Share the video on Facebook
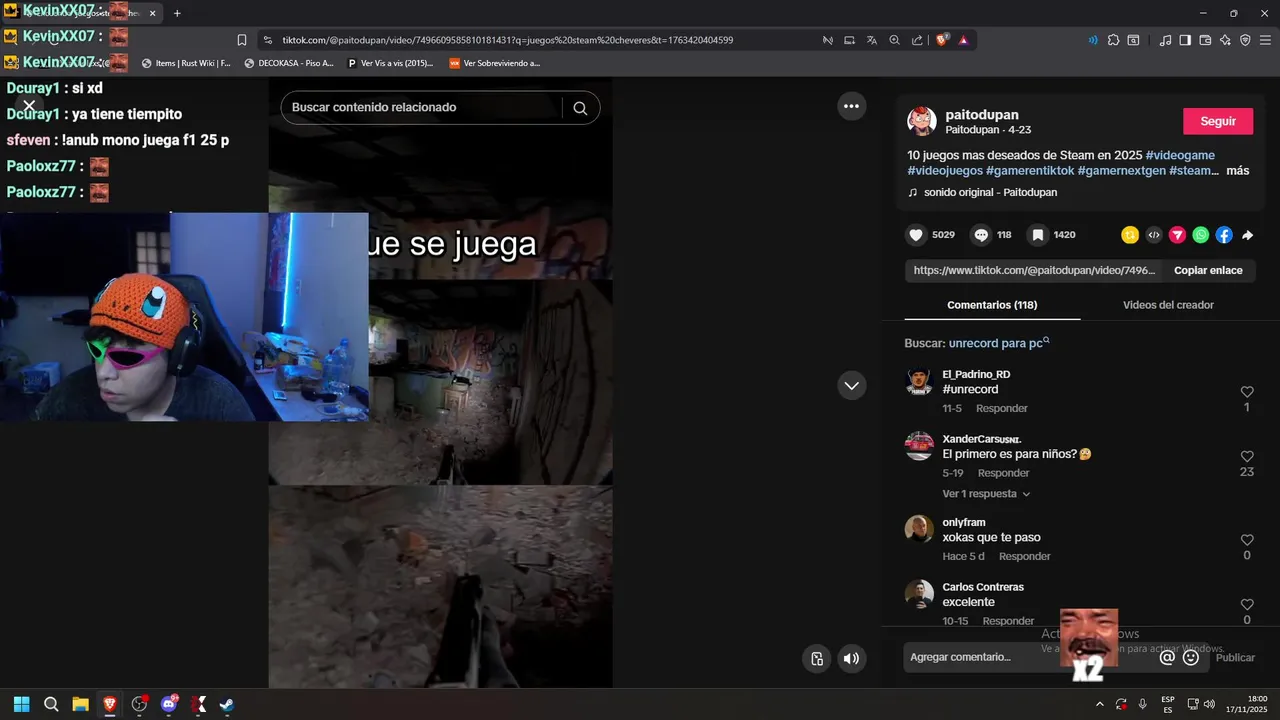 pos(1224,235)
